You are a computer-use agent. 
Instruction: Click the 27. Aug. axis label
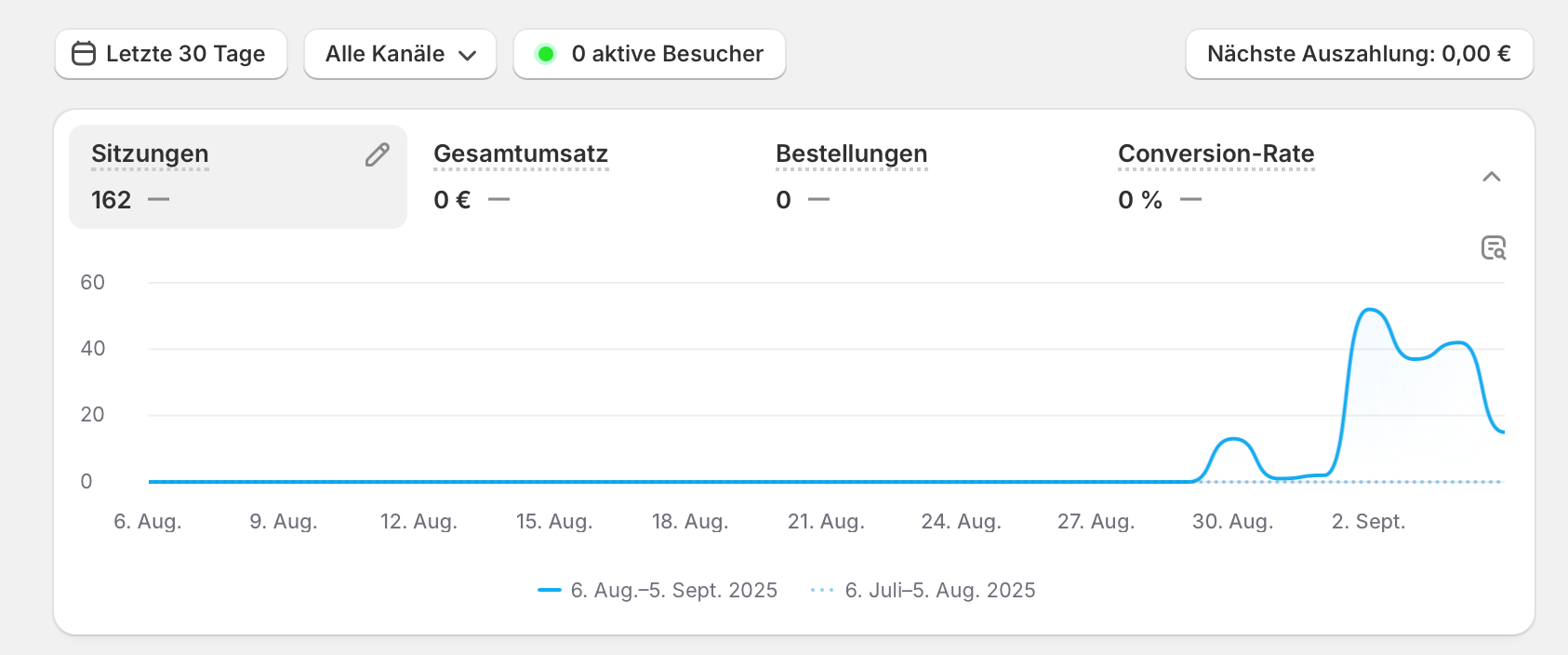(x=1096, y=521)
